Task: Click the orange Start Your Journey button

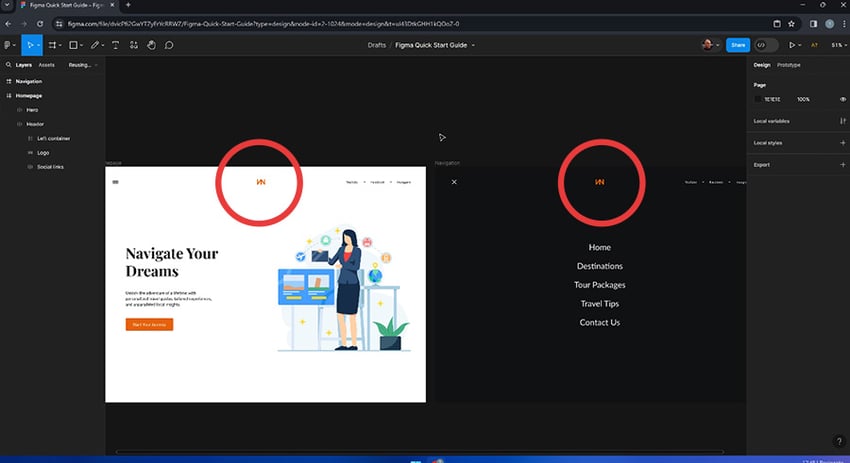Action: [x=150, y=324]
